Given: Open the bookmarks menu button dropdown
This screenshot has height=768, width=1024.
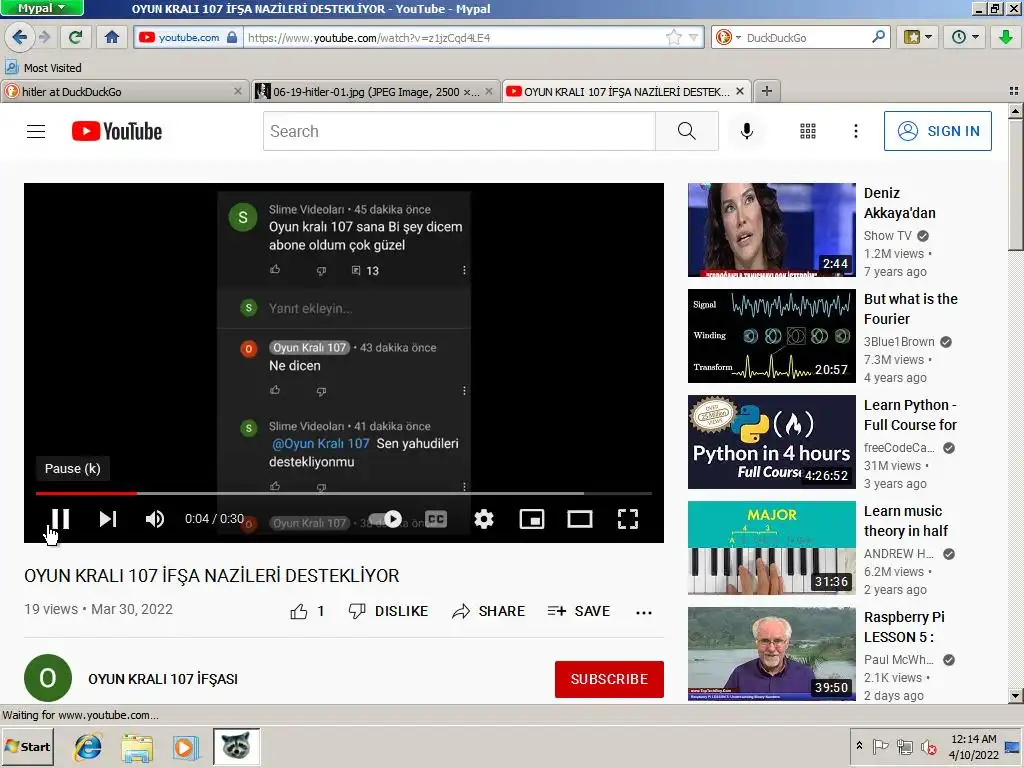Looking at the screenshot, I should [917, 37].
